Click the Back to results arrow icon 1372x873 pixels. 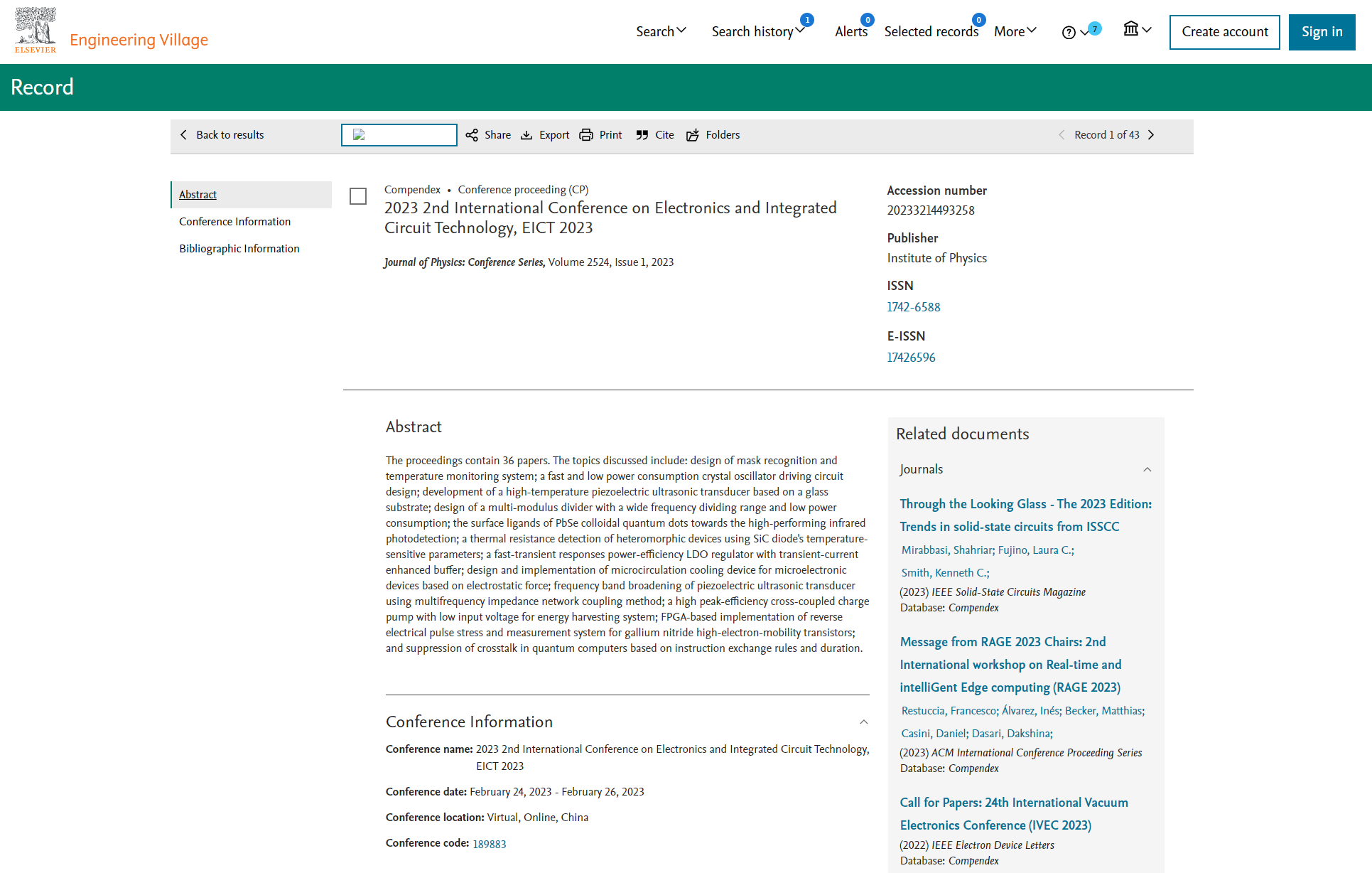pos(185,134)
